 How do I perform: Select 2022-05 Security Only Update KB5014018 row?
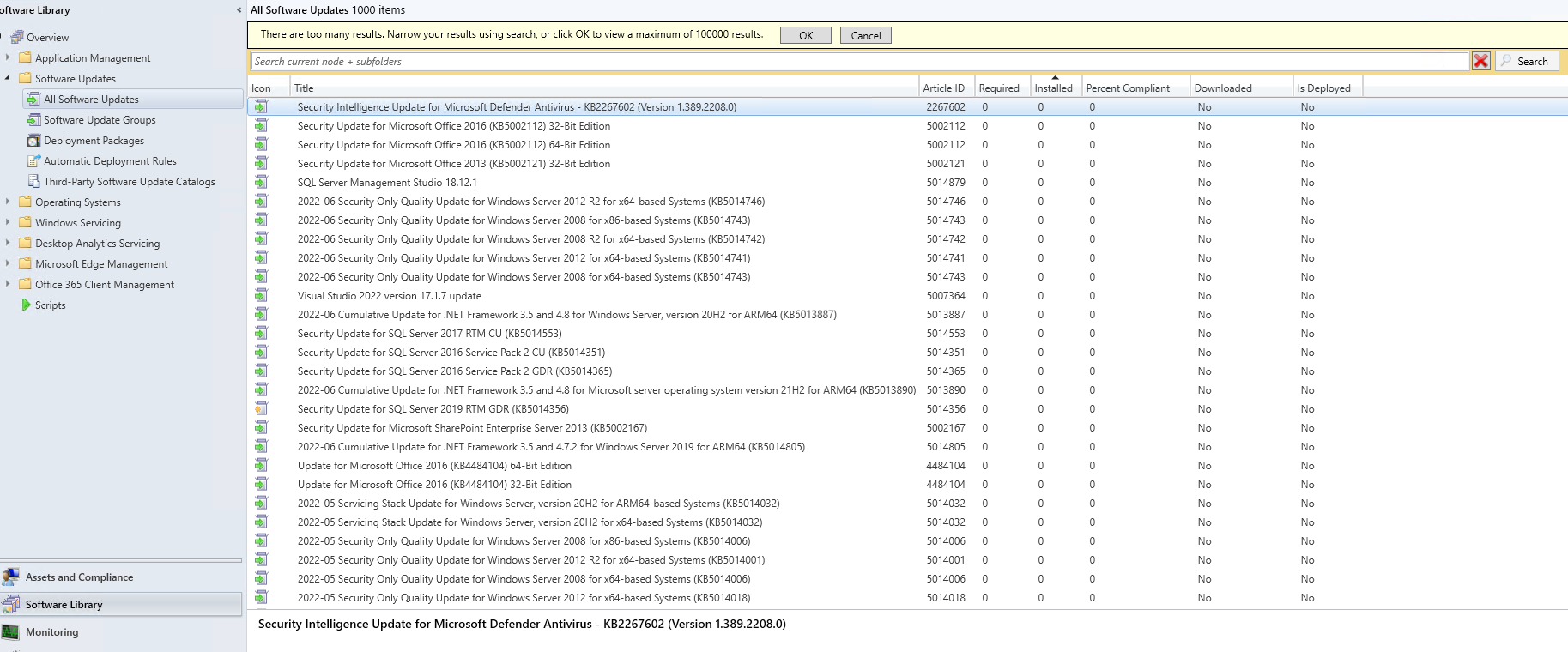[907, 597]
